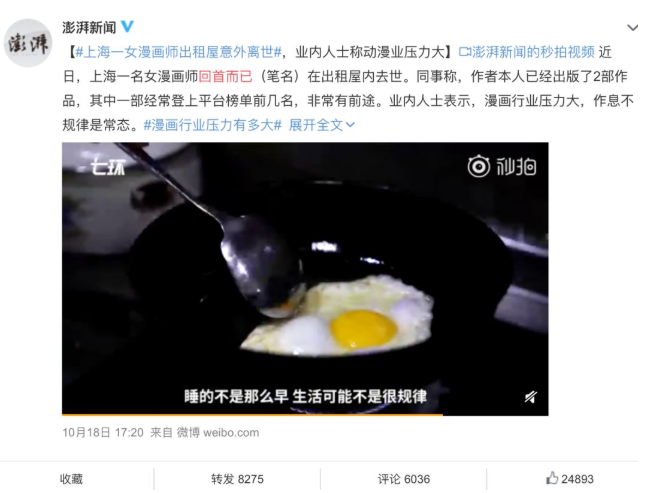Screen dimensions: 655x493
Task: Open the #上海一女漫画师出租屋意外离世# hashtag
Action: pos(179,52)
